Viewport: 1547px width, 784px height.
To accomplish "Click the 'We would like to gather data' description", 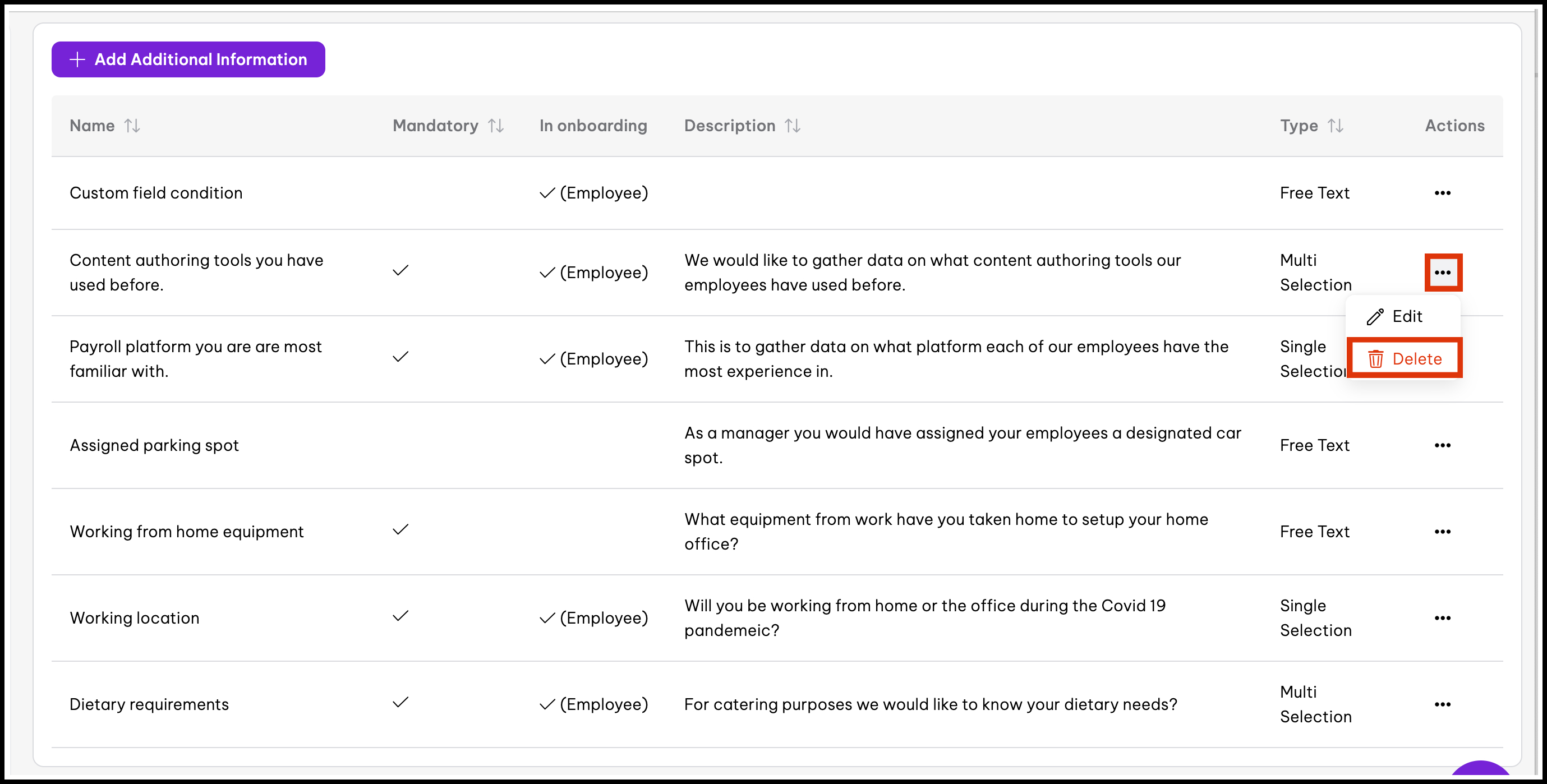I will [x=933, y=273].
